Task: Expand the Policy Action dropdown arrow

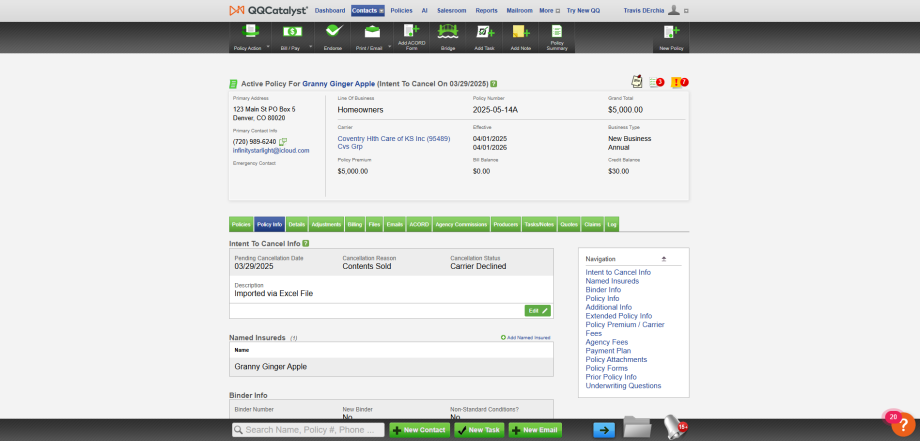Action: click(269, 46)
